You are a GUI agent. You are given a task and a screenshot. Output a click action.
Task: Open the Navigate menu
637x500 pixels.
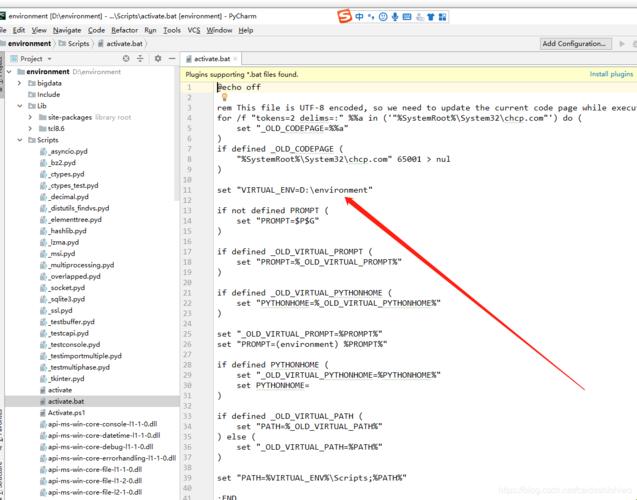click(x=67, y=30)
